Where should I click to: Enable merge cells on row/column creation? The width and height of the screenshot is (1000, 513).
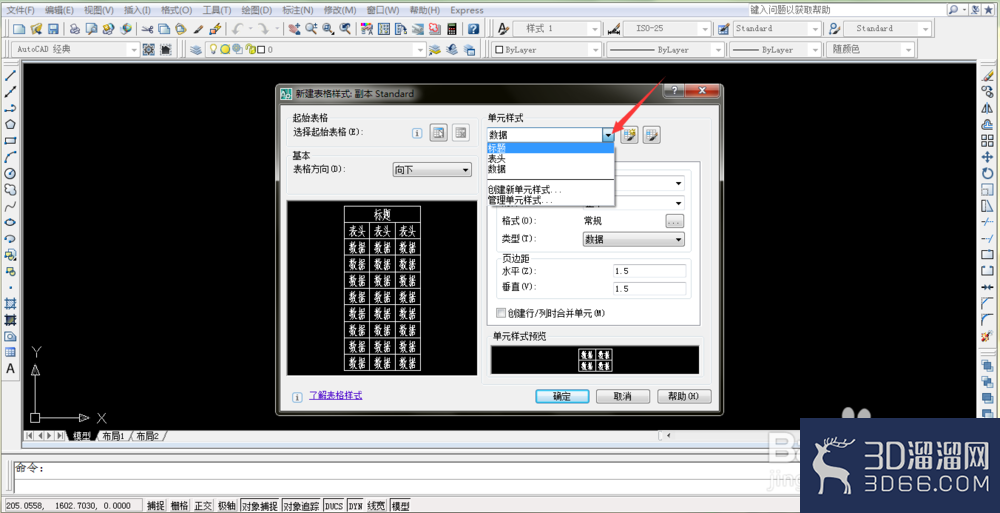[x=501, y=313]
